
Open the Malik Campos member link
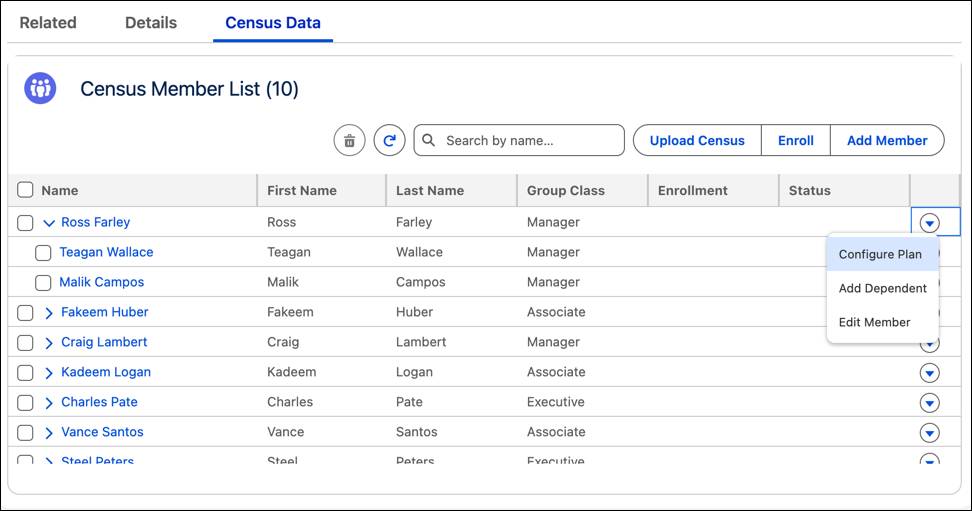point(102,282)
